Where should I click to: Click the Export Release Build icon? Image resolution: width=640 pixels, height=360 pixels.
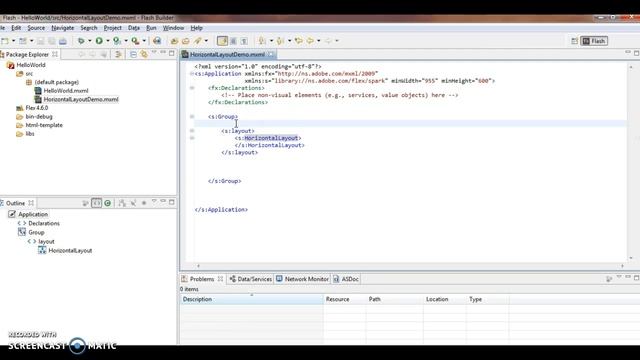tap(157, 41)
